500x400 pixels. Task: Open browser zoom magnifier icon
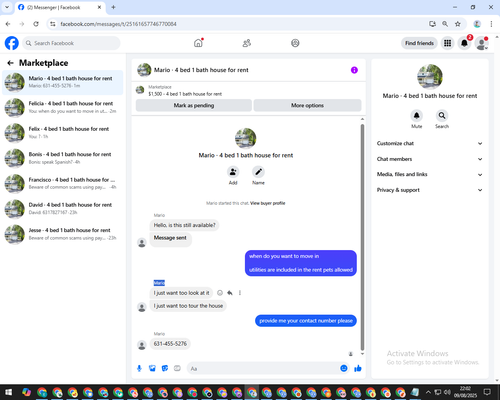tap(445, 24)
